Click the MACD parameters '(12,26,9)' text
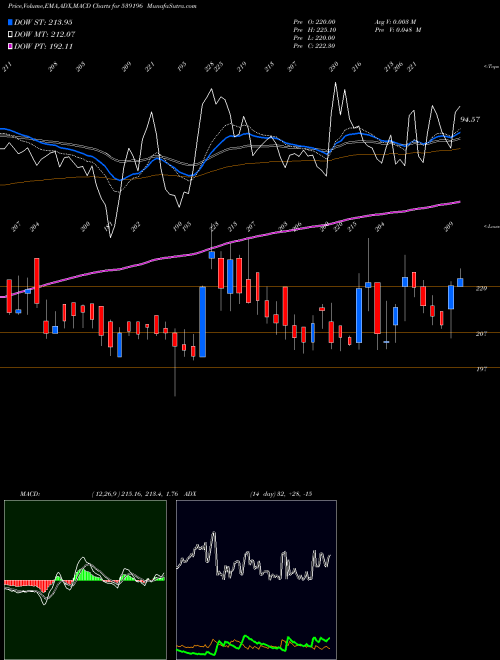This screenshot has width=500, height=660. click(104, 494)
